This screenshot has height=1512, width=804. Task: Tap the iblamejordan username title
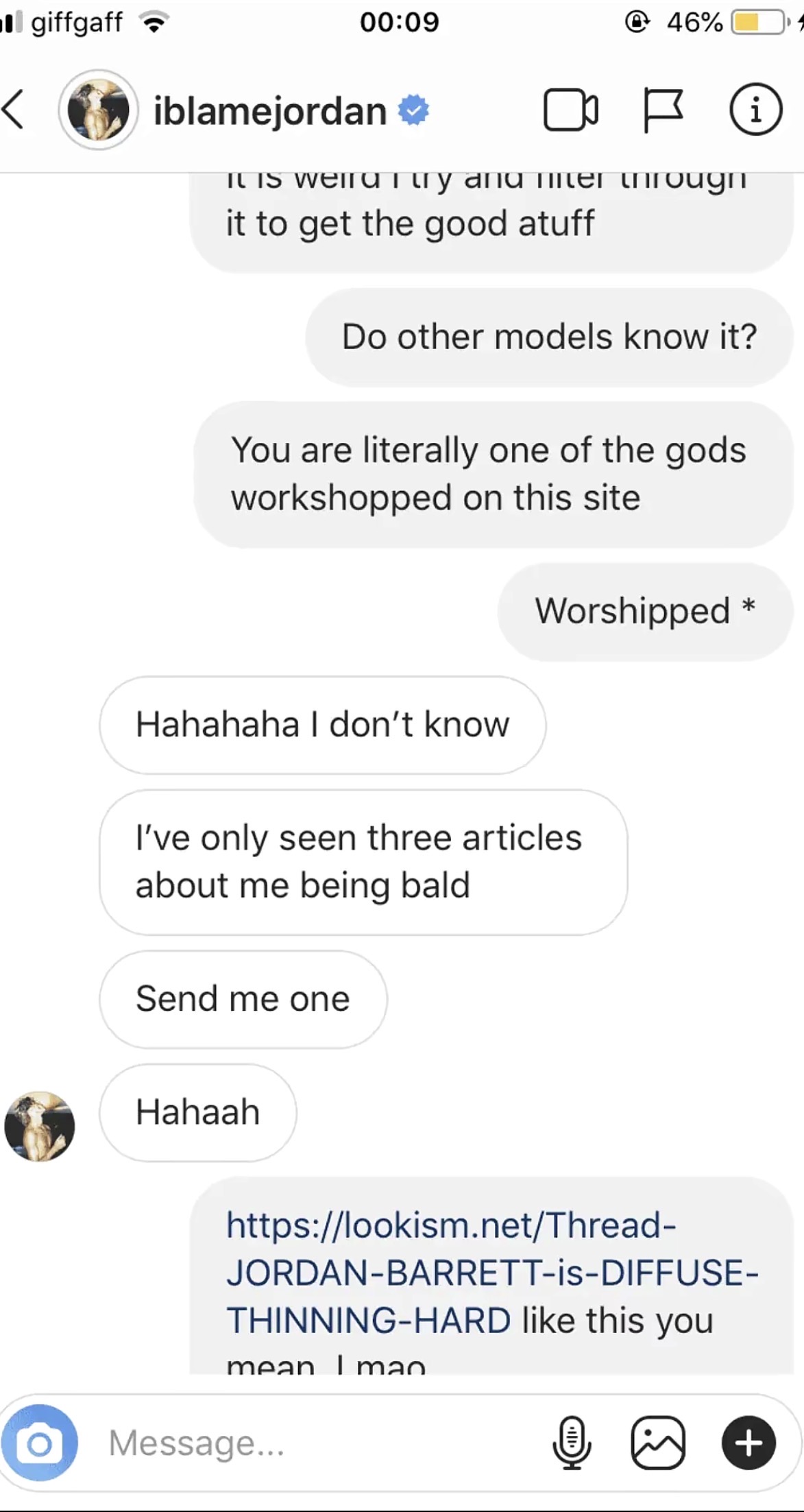click(270, 110)
